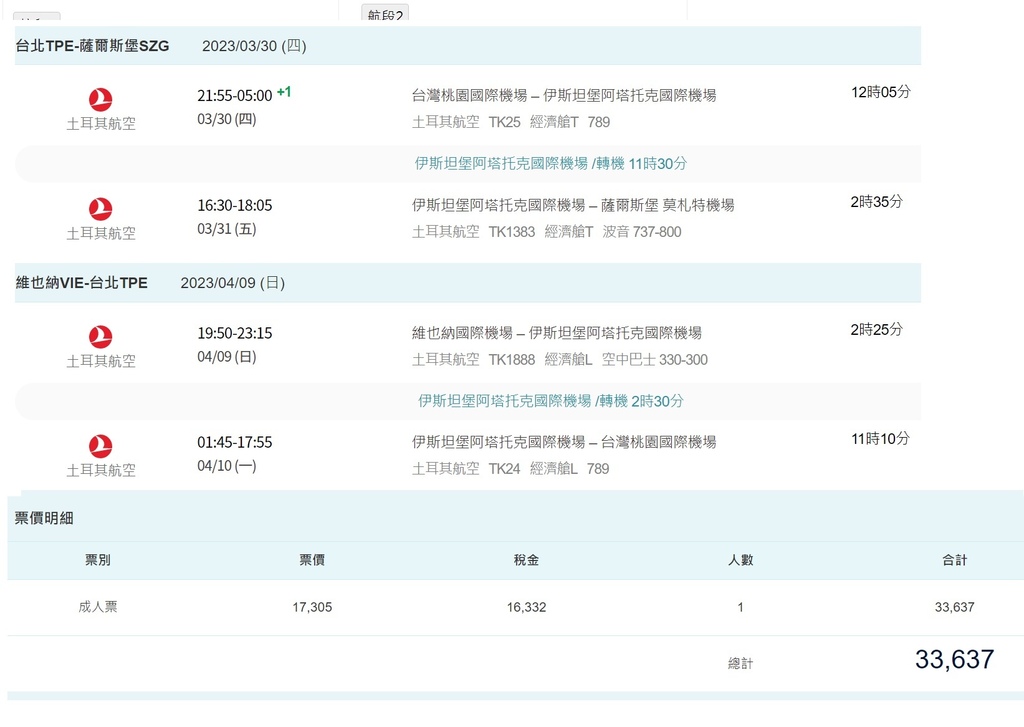The image size is (1024, 727).
Task: Click the large total 33,637
Action: (954, 659)
